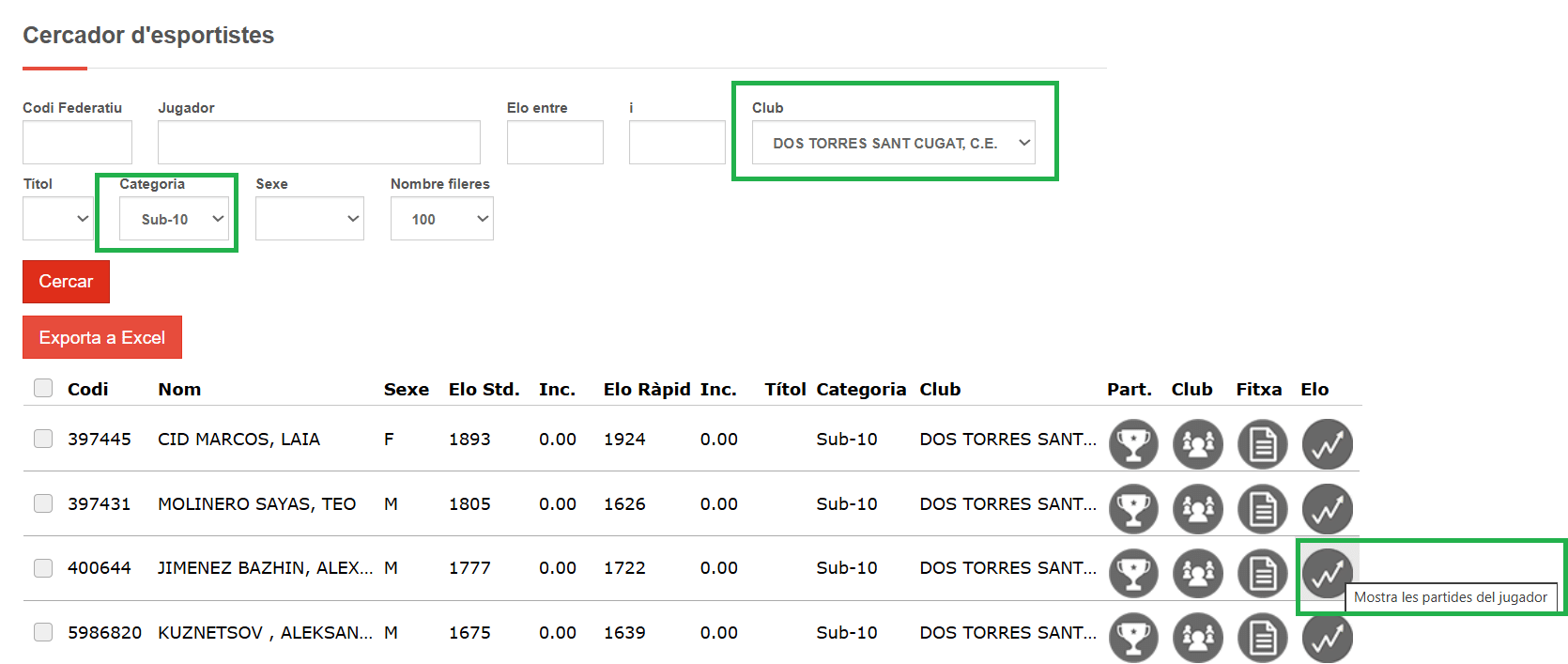Screen dimensions: 1568x664
Task: Open the Sexe dropdown
Action: click(x=310, y=219)
